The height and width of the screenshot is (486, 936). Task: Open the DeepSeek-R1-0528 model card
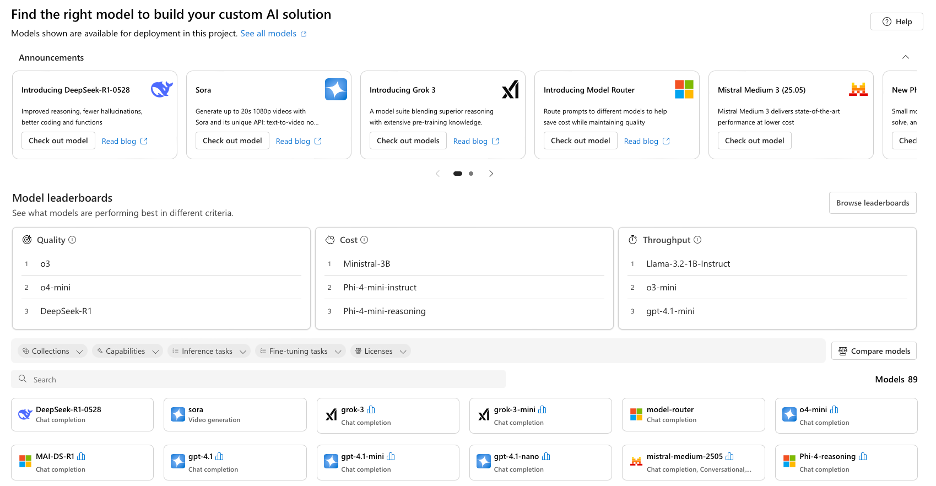82,414
